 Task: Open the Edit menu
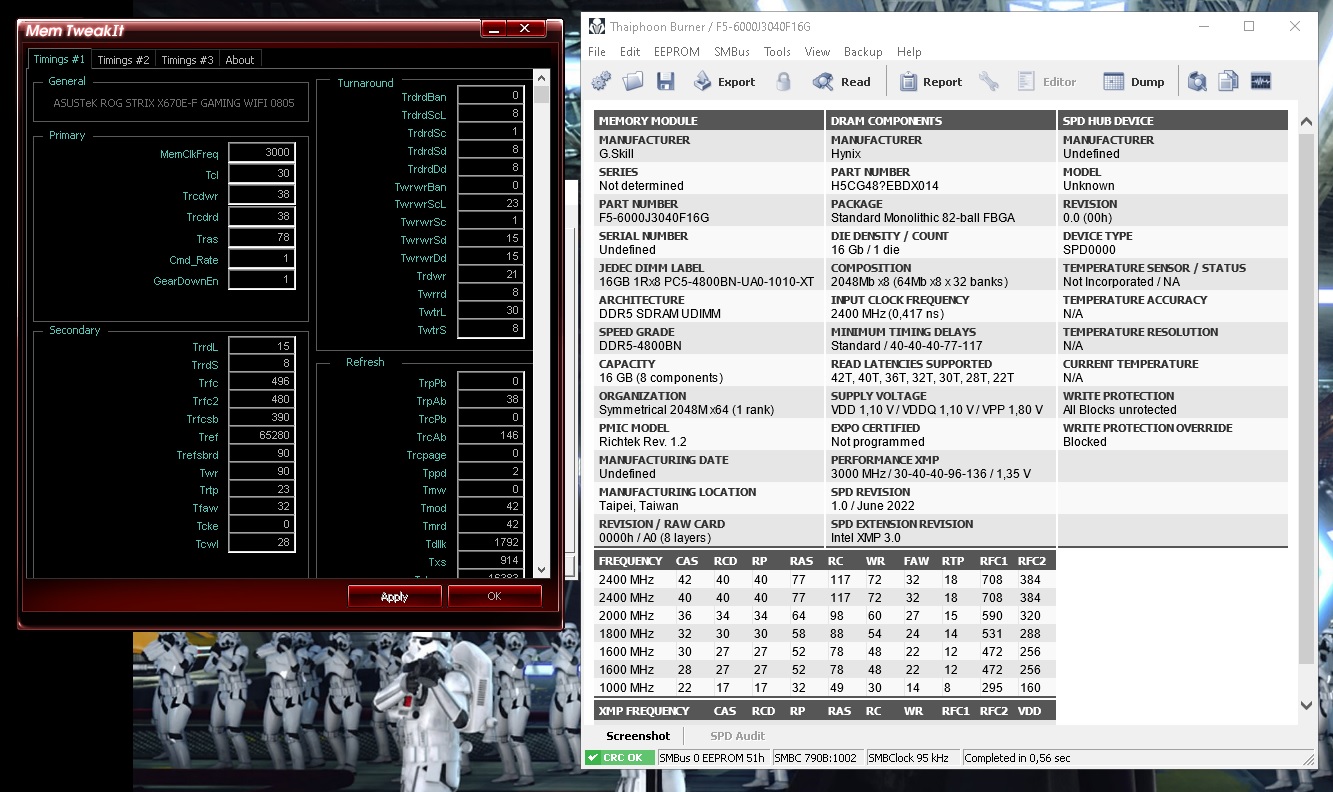point(630,52)
